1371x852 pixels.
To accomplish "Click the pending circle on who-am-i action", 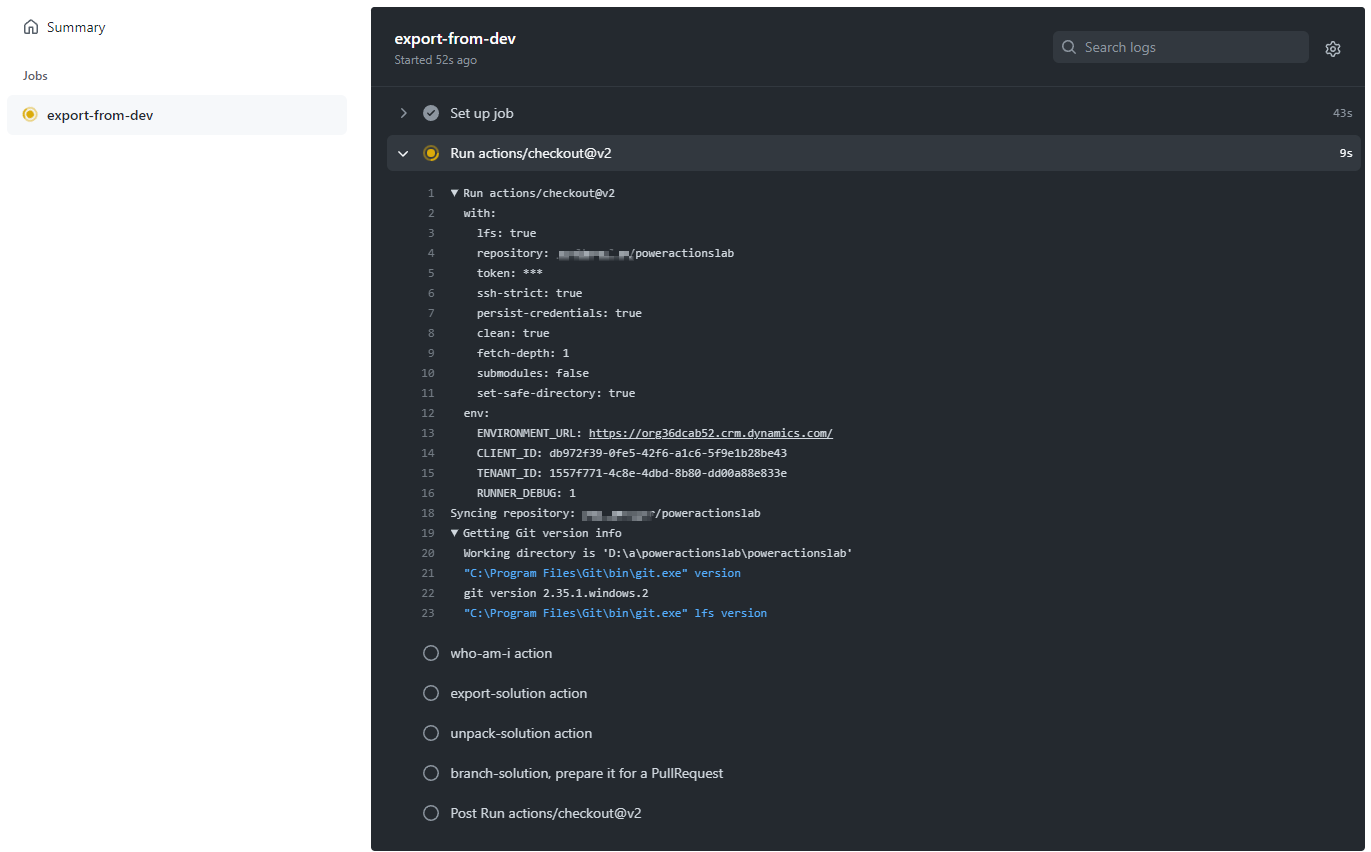I will (x=430, y=653).
